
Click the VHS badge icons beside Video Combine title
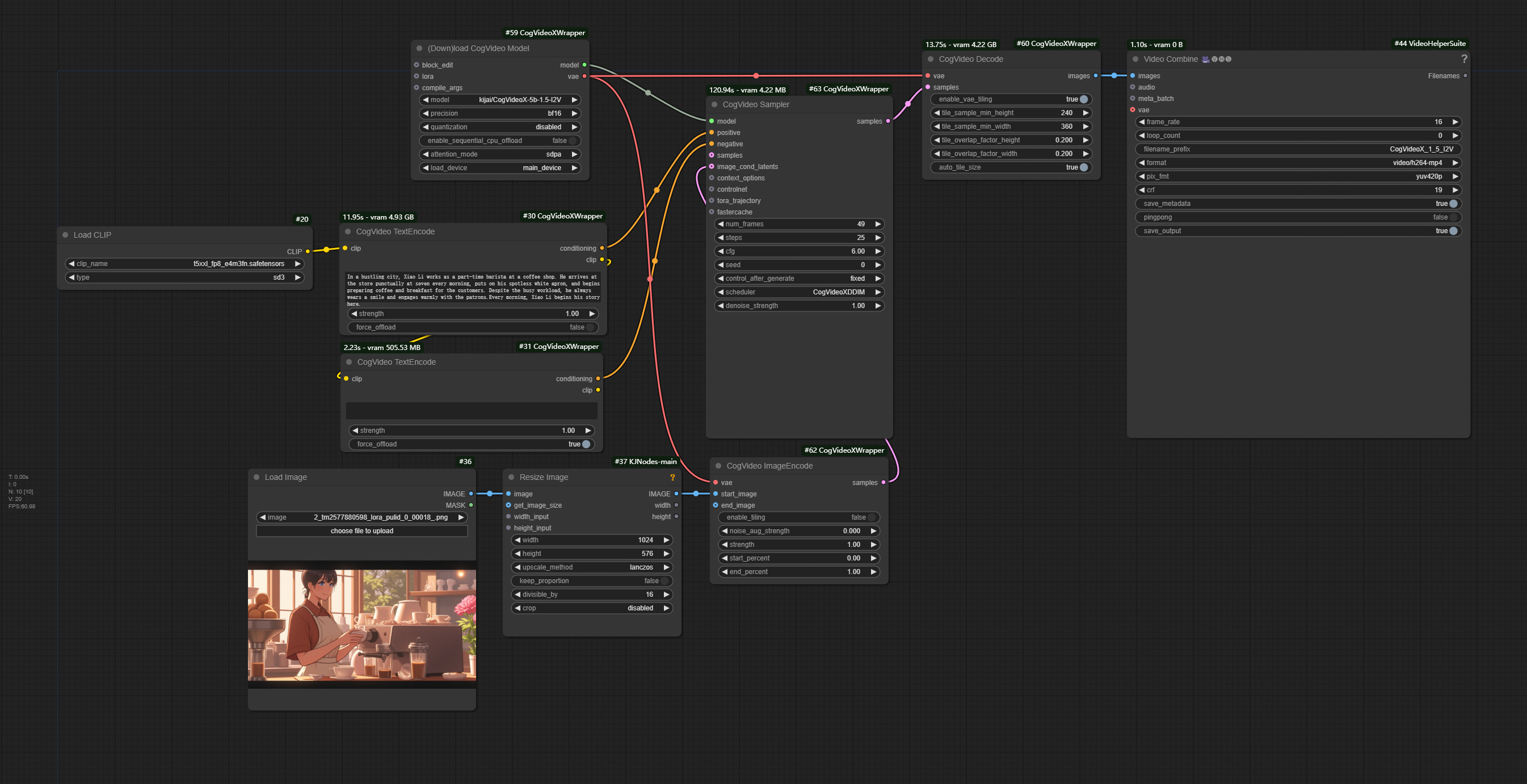1221,59
